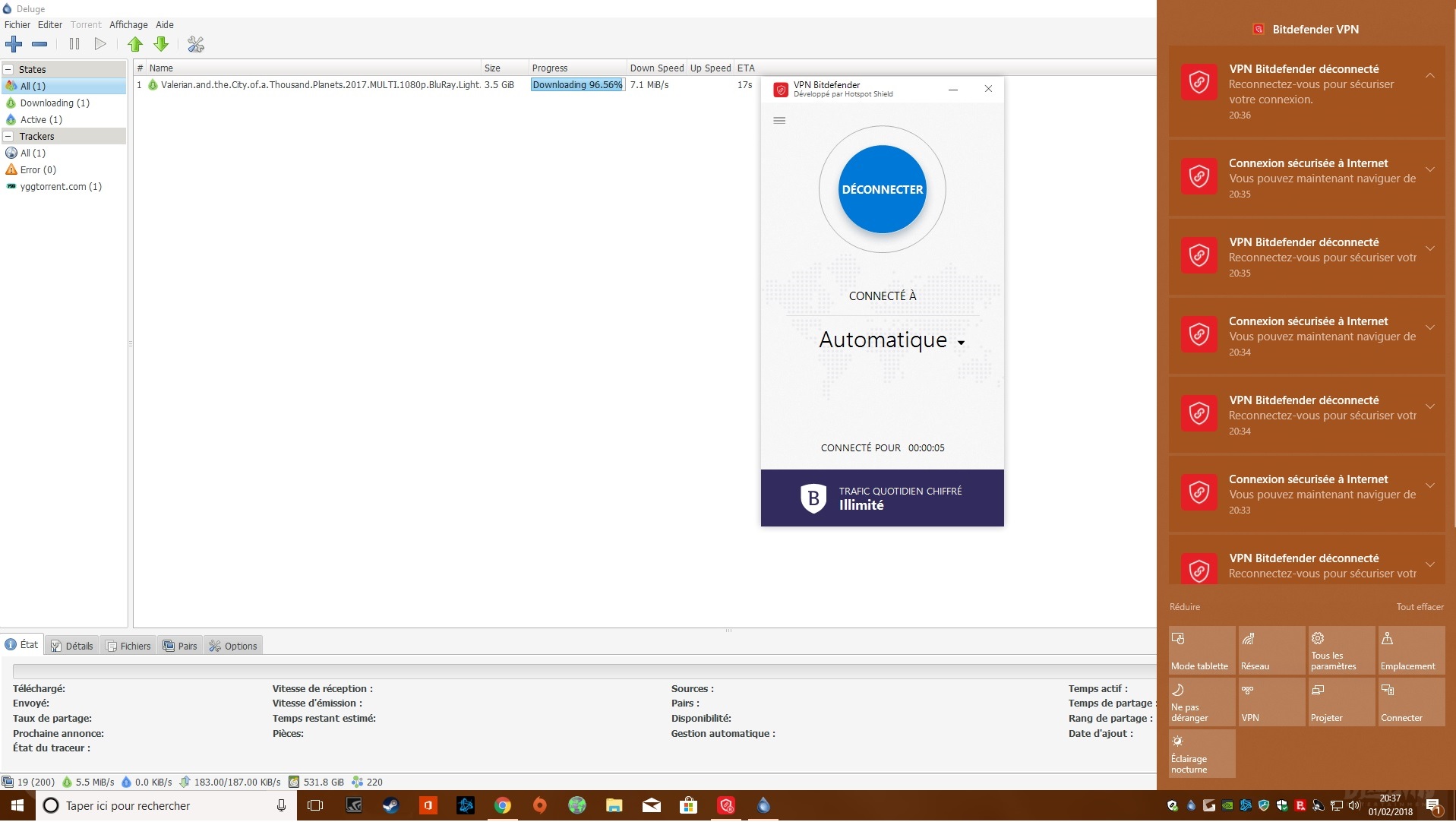Viewport: 1456px width, 822px height.
Task: Open the Fichier menu
Action: 17,24
